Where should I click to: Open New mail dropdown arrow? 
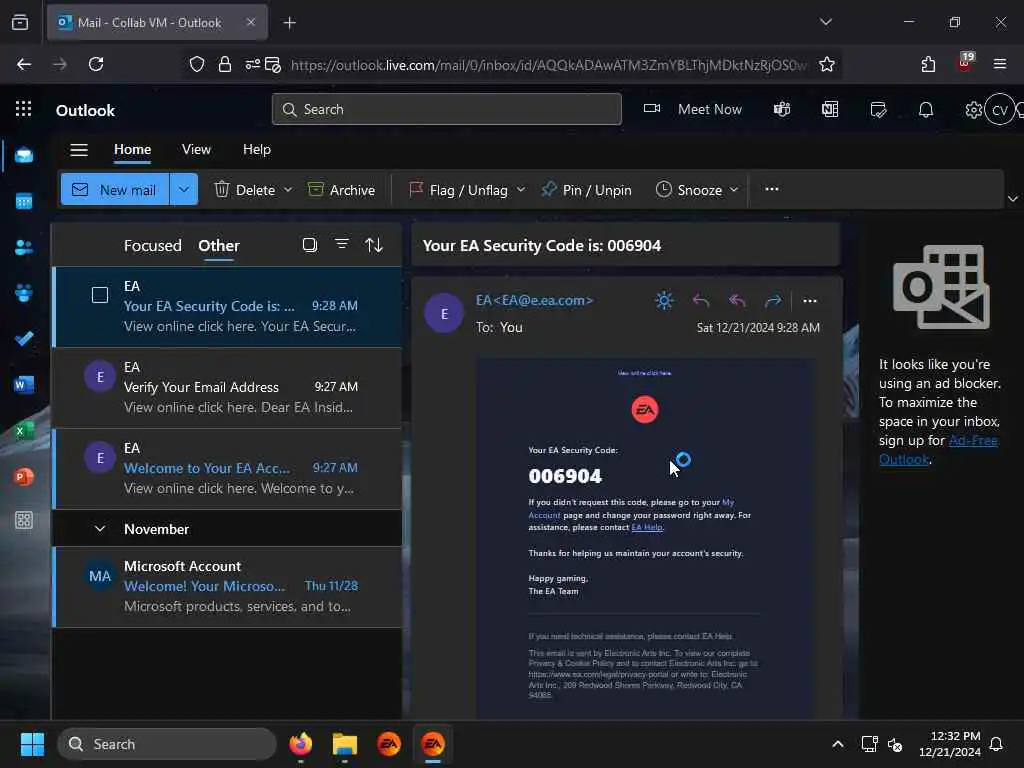tap(184, 189)
